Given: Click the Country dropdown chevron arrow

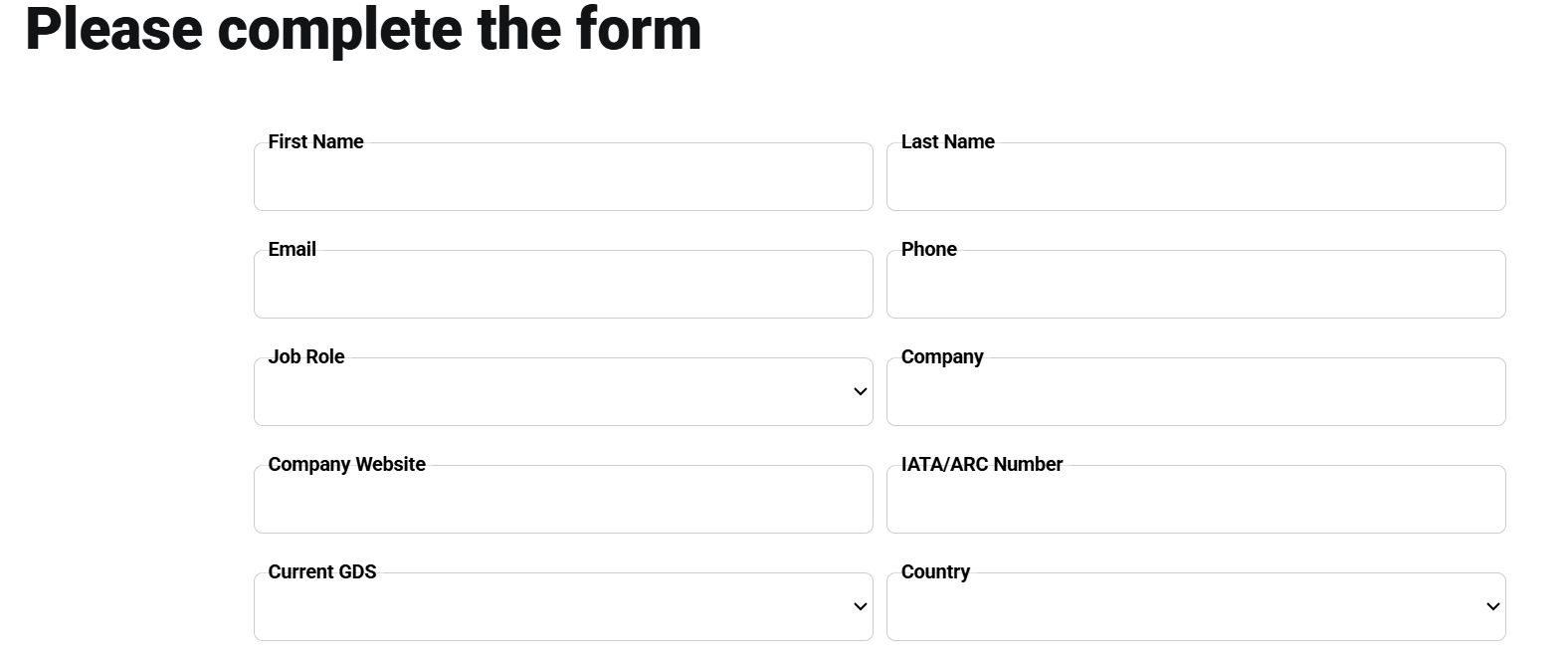Looking at the screenshot, I should click(x=1491, y=606).
